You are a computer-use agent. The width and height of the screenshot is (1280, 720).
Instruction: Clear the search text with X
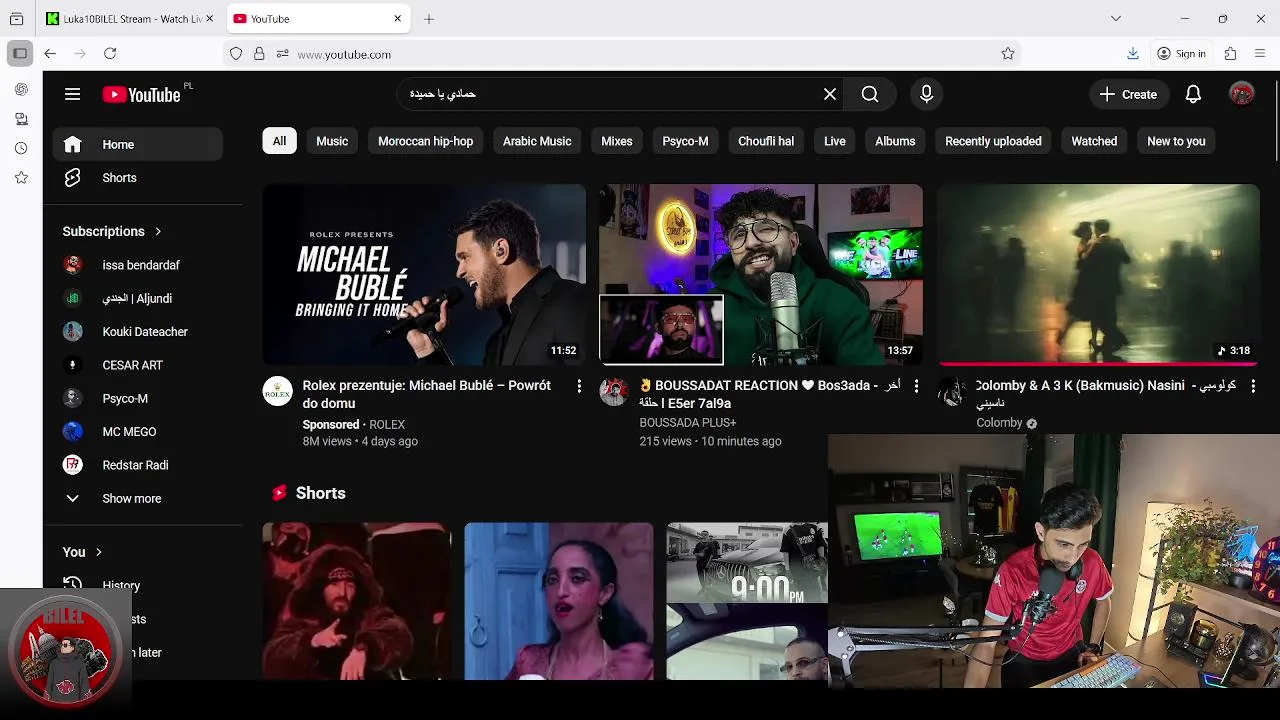pos(830,94)
